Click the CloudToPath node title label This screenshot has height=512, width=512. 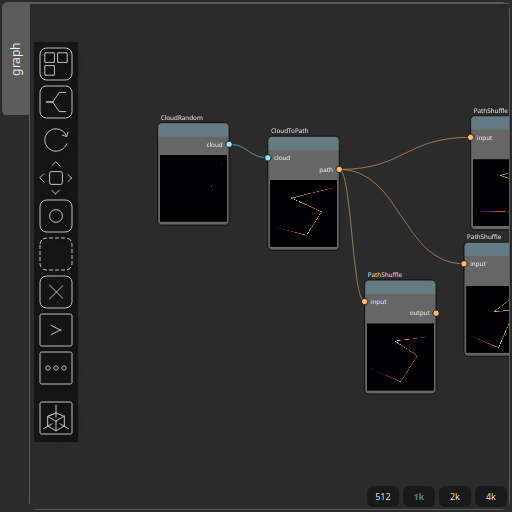tap(289, 131)
